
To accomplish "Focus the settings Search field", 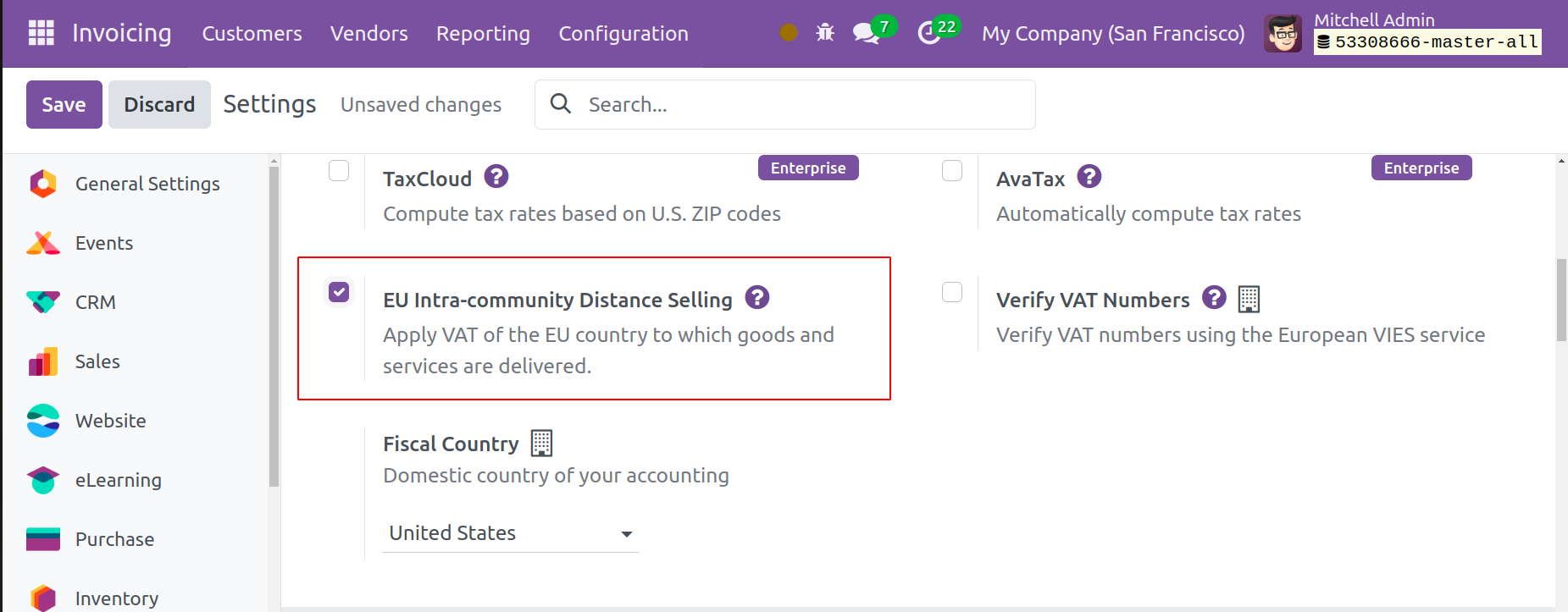I will 785,104.
